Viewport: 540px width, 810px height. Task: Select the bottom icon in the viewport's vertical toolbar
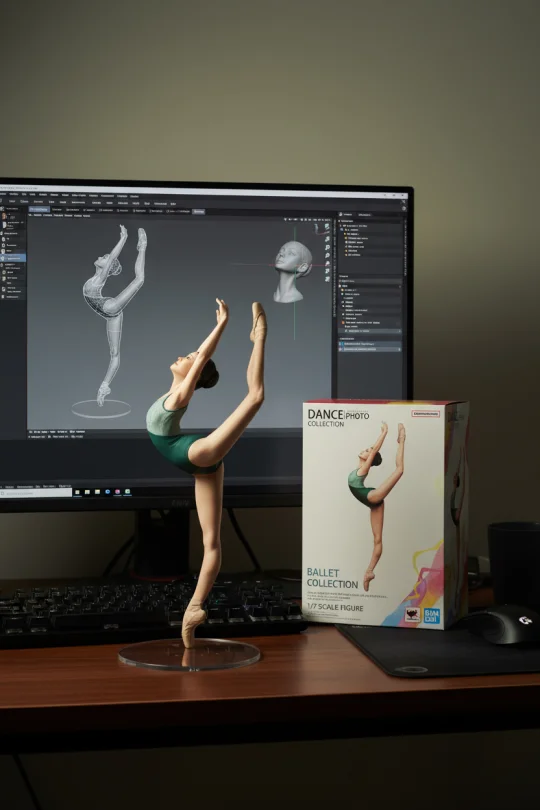[328, 279]
